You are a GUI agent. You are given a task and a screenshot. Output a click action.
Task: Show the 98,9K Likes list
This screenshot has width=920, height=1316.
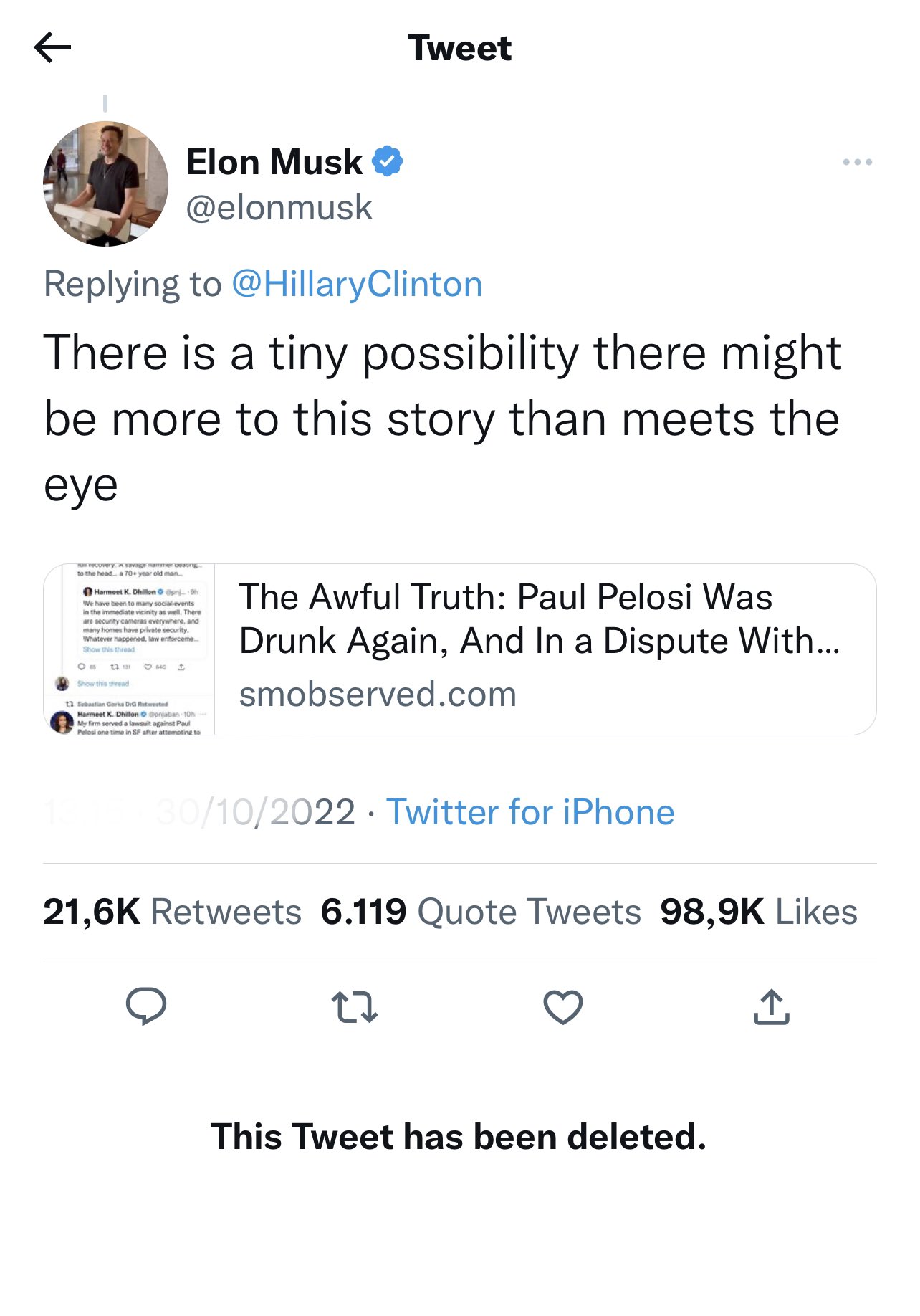click(758, 912)
